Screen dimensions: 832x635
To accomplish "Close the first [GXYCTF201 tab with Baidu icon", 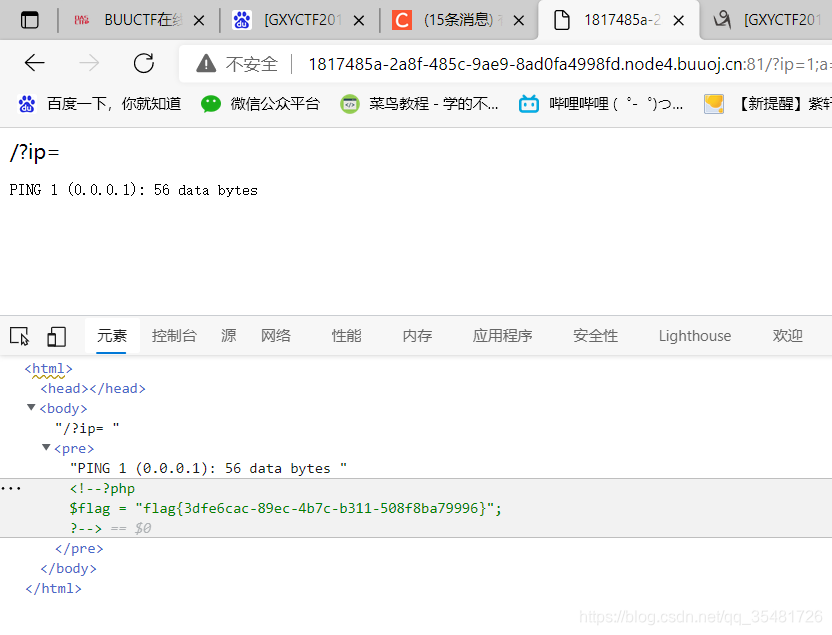I will [359, 21].
